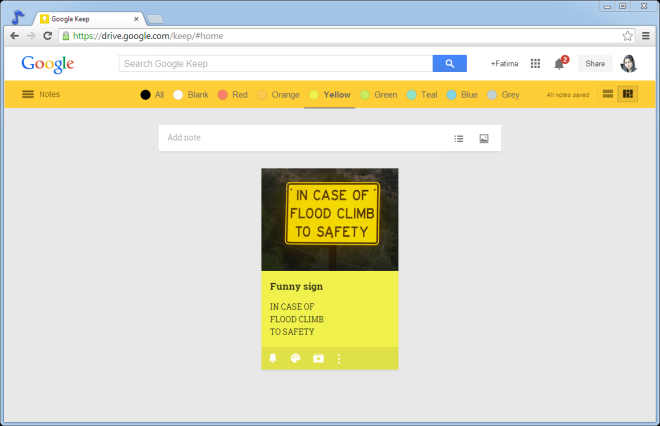Filter notes by Blue color
The height and width of the screenshot is (426, 660).
coord(462,95)
